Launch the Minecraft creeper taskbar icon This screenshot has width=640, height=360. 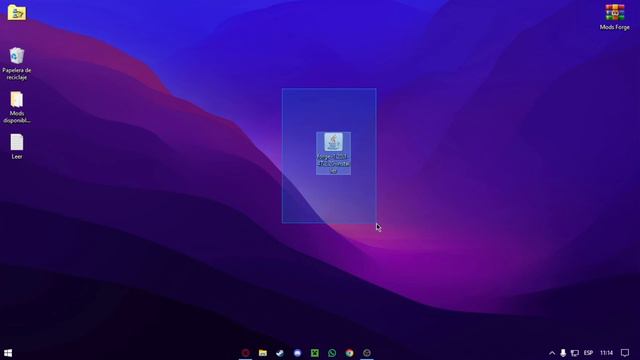click(x=315, y=353)
